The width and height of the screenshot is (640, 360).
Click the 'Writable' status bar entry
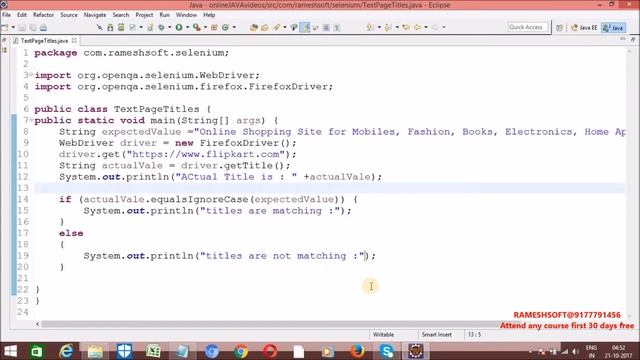click(383, 334)
